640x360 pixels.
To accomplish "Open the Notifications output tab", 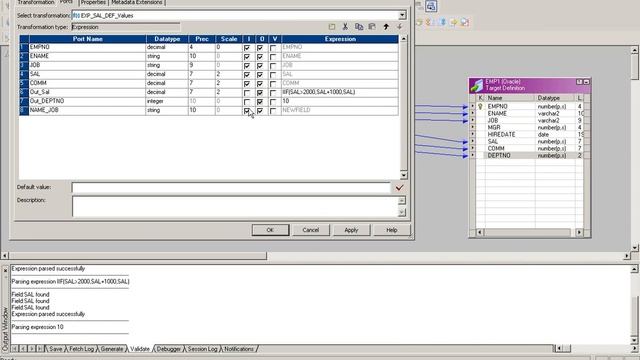I will click(239, 349).
